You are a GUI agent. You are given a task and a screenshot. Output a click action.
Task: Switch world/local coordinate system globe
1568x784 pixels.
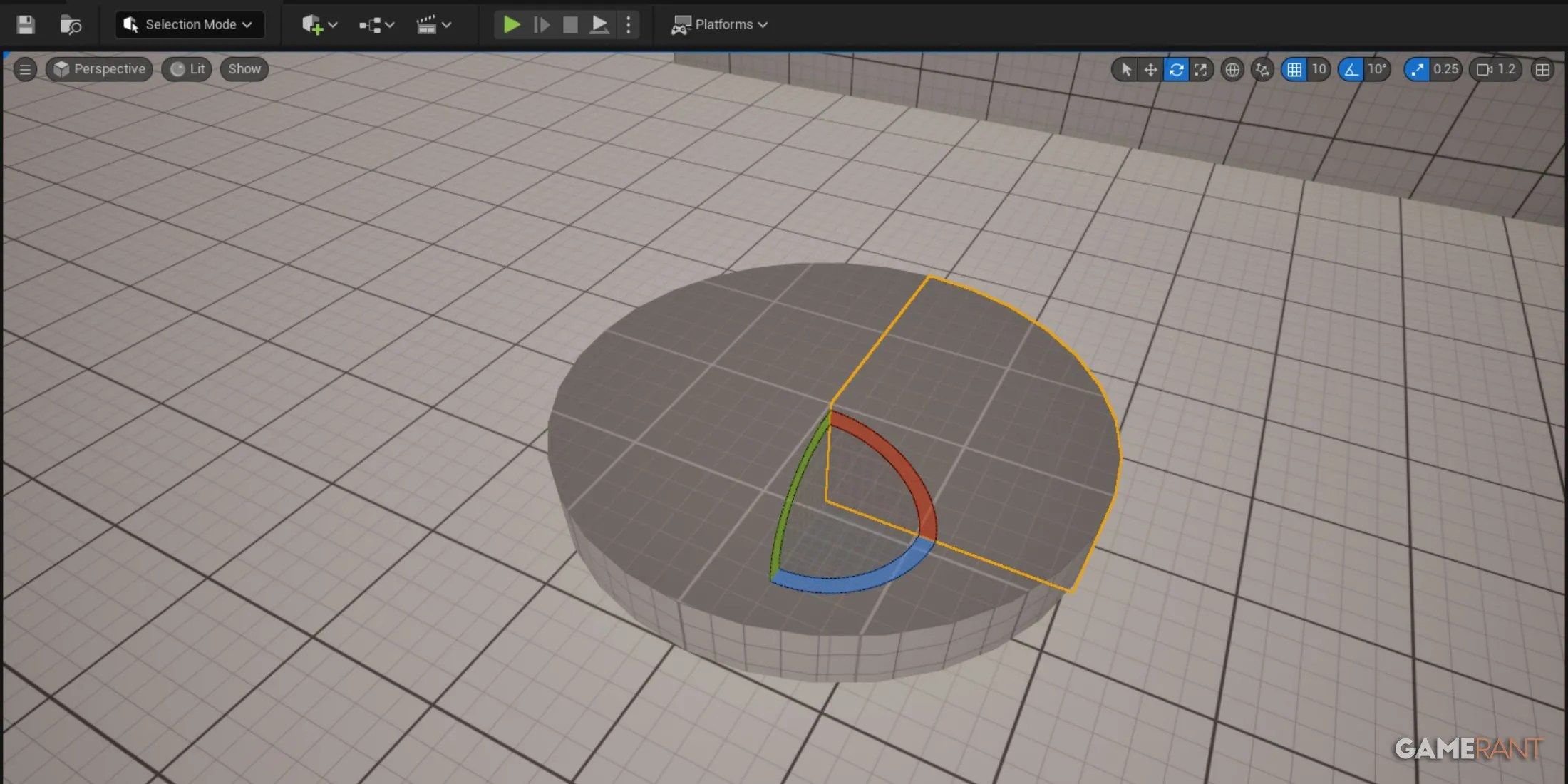click(x=1232, y=70)
